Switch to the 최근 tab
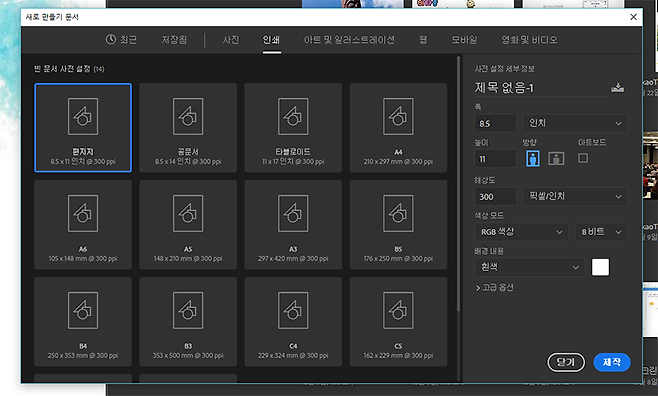Screen dimensions: 658x396 pyautogui.click(x=121, y=39)
